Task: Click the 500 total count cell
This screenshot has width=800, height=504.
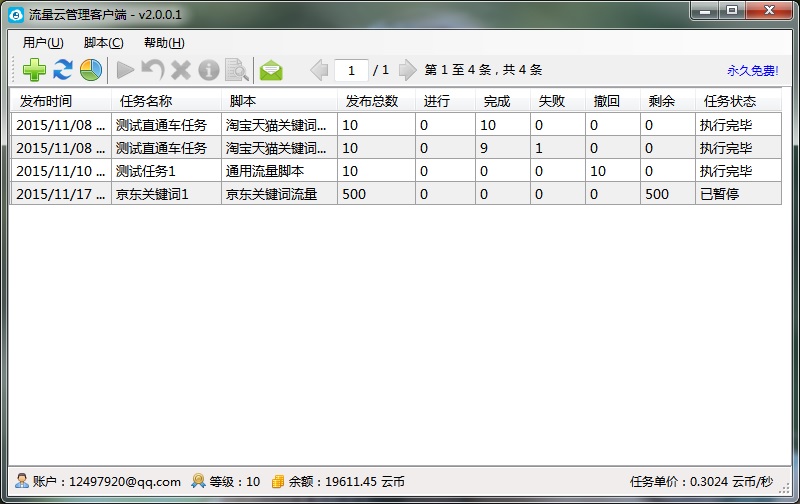Action: pos(377,194)
